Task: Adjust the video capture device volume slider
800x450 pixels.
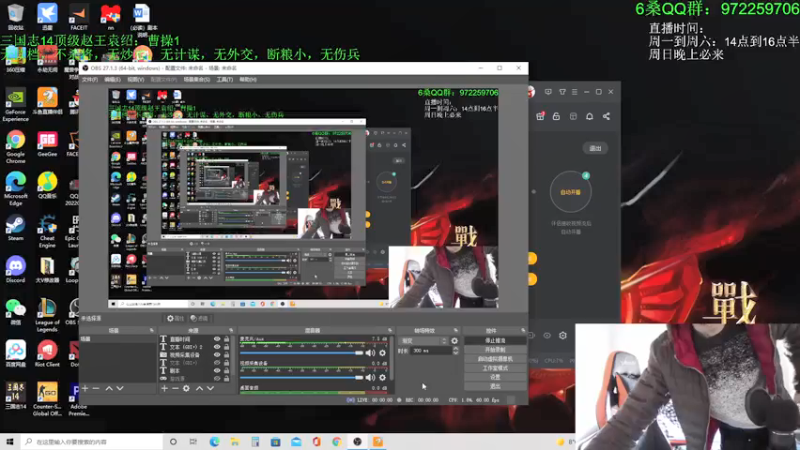Action: (302, 377)
